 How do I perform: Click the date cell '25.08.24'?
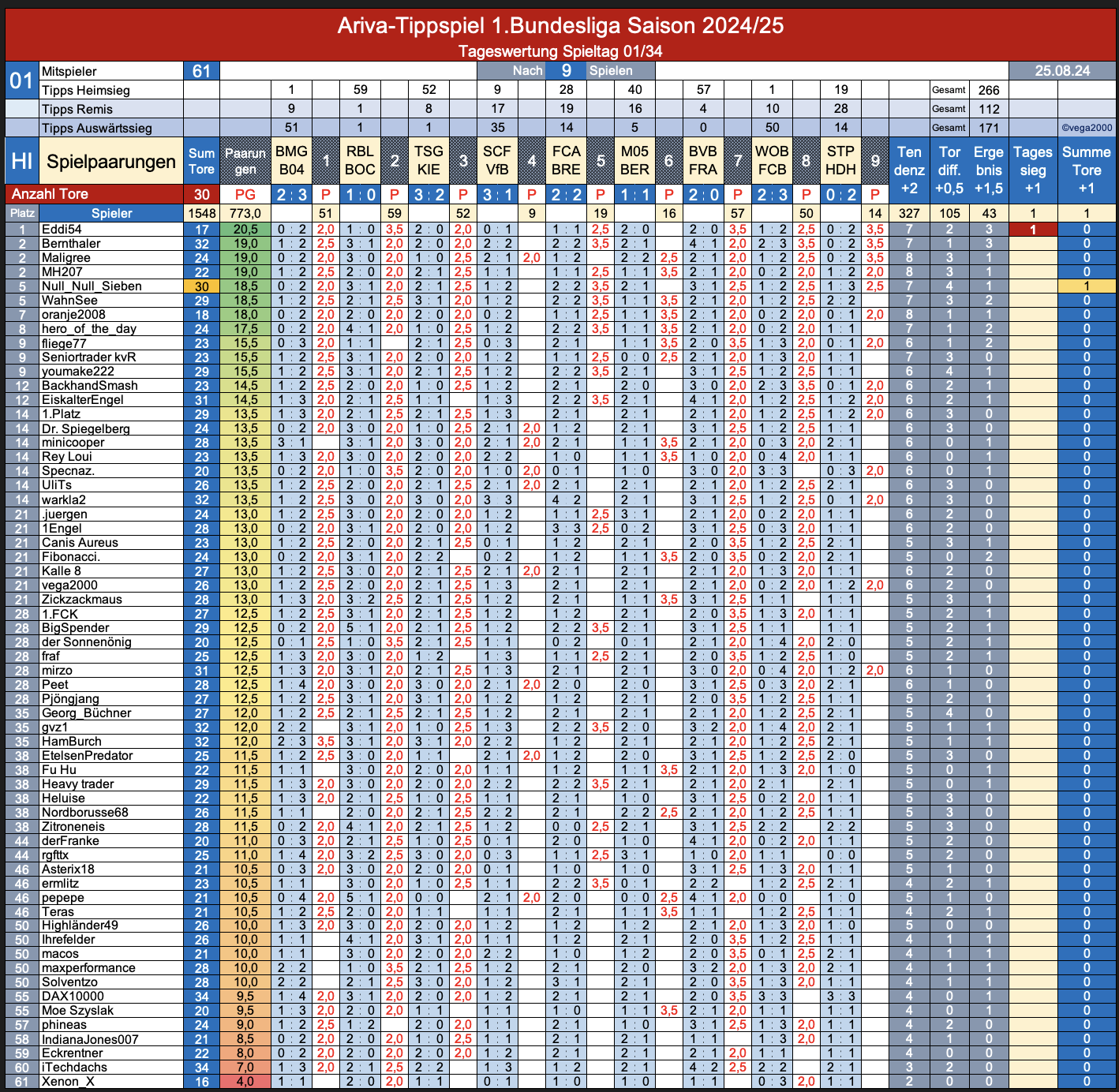coord(1062,71)
